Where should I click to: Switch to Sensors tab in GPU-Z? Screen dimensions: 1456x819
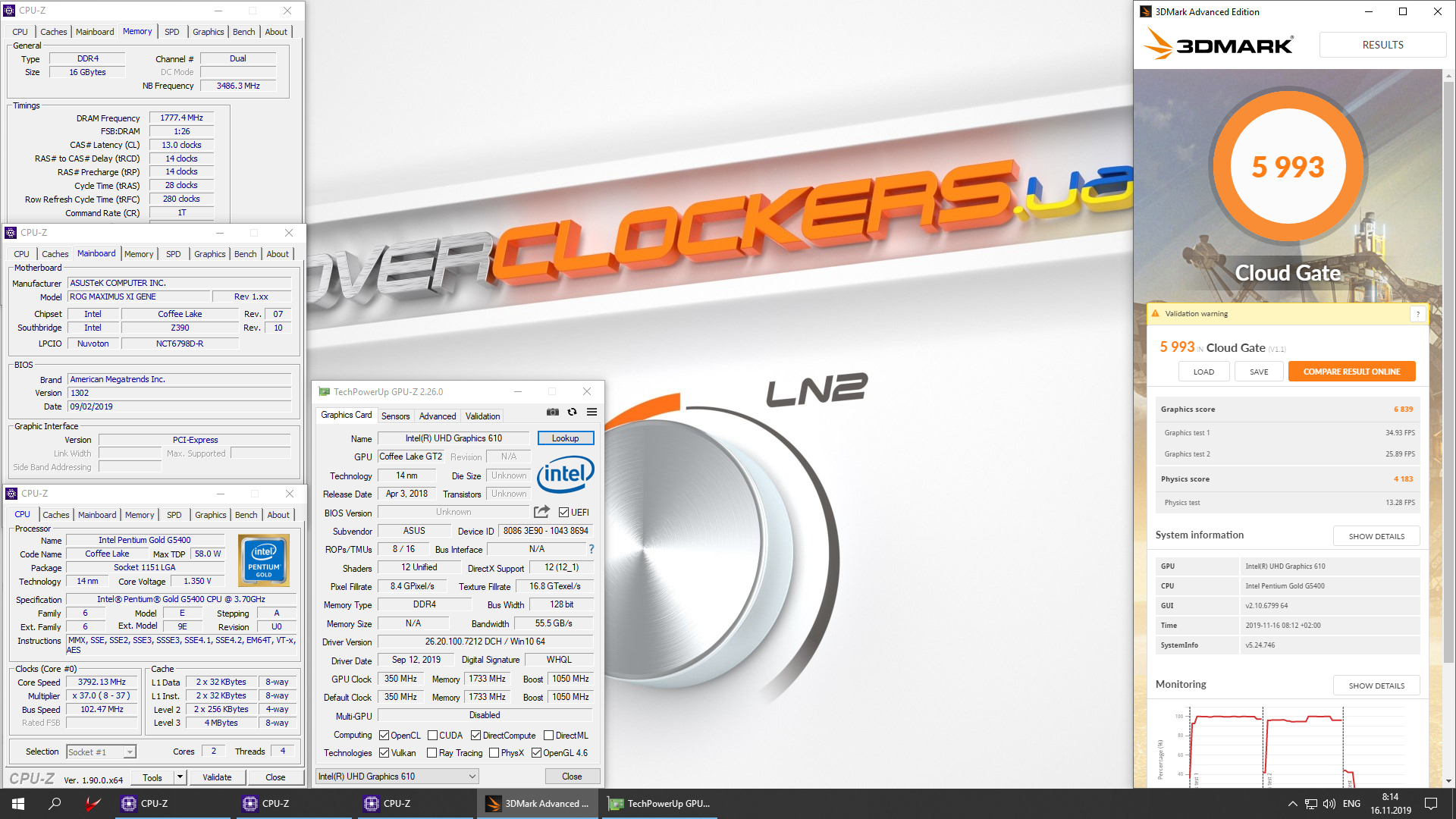[395, 416]
